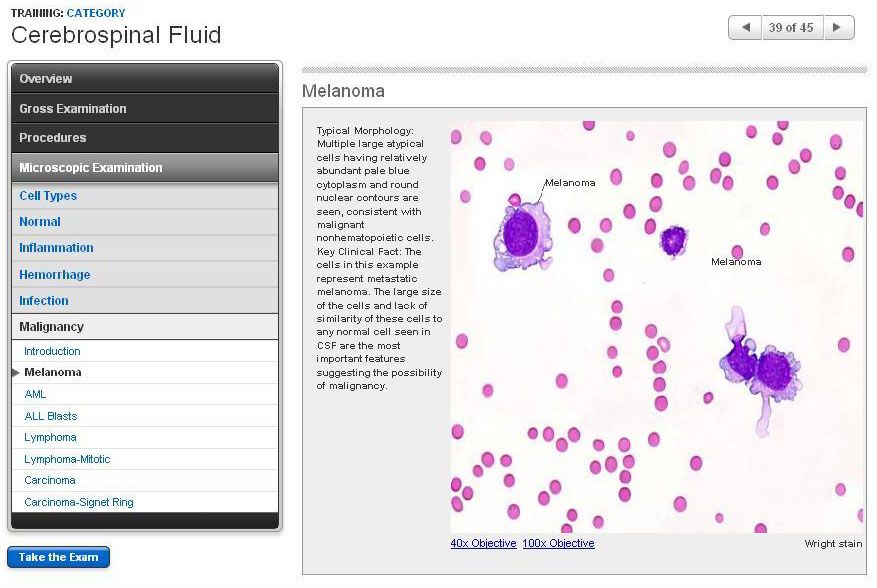Open the Normal subsection

40,222
